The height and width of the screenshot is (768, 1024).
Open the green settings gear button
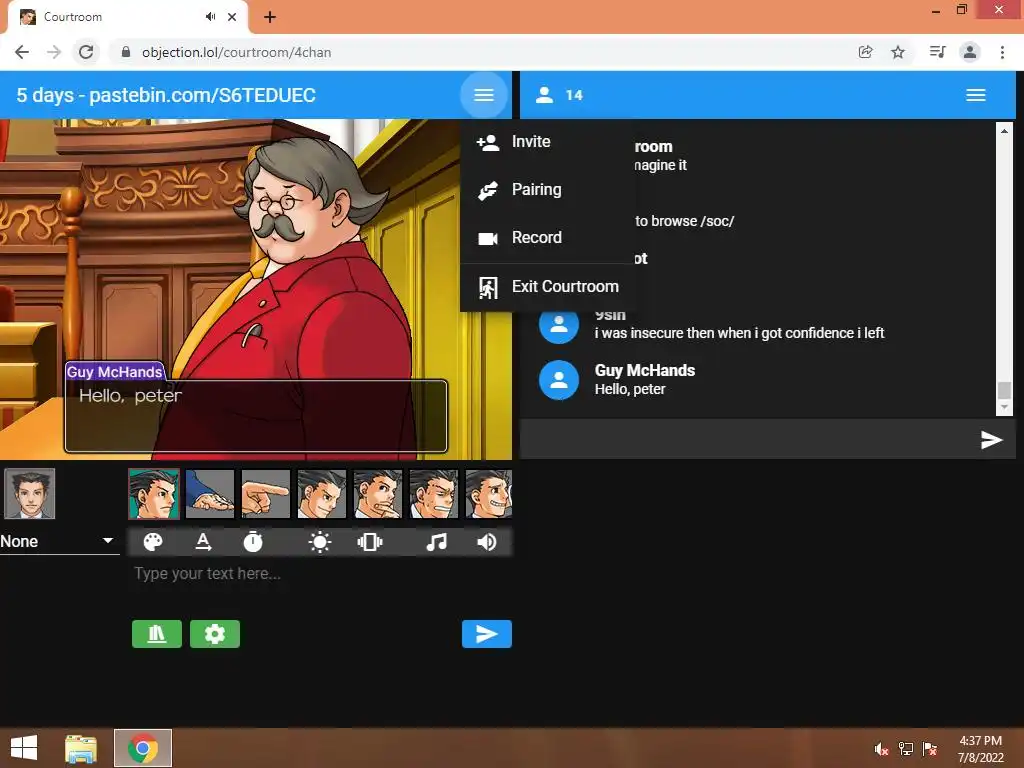coord(215,634)
